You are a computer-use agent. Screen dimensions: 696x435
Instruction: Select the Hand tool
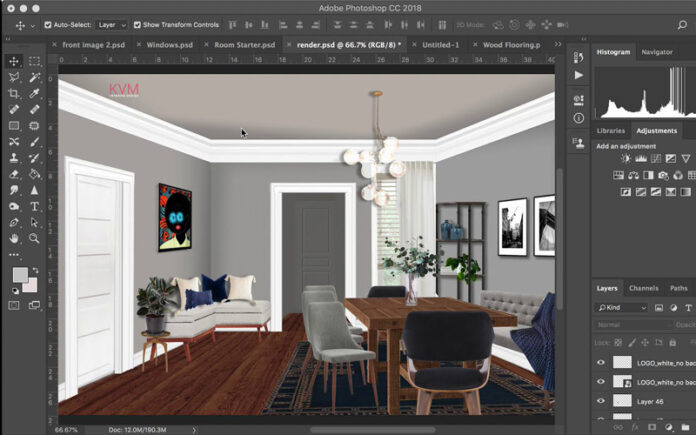click(14, 238)
